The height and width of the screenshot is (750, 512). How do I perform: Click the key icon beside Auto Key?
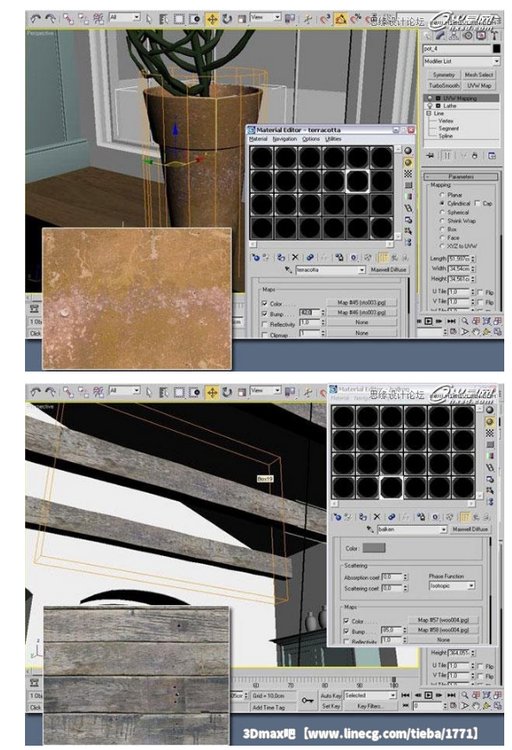[307, 700]
